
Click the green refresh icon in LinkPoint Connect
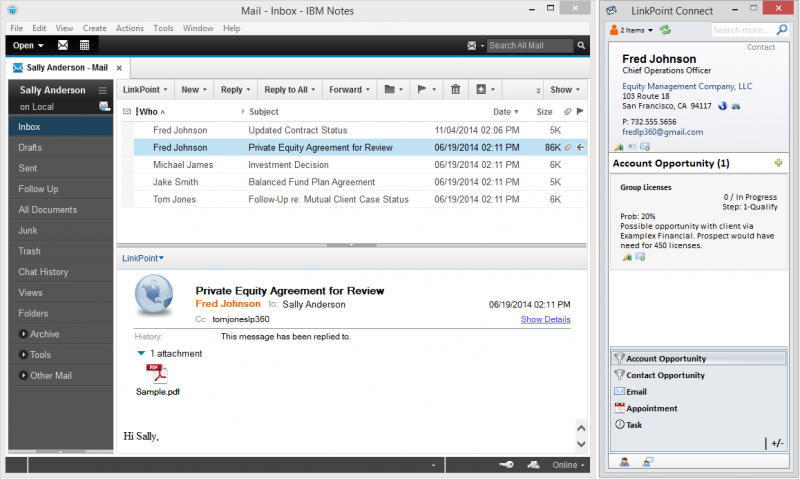point(665,30)
